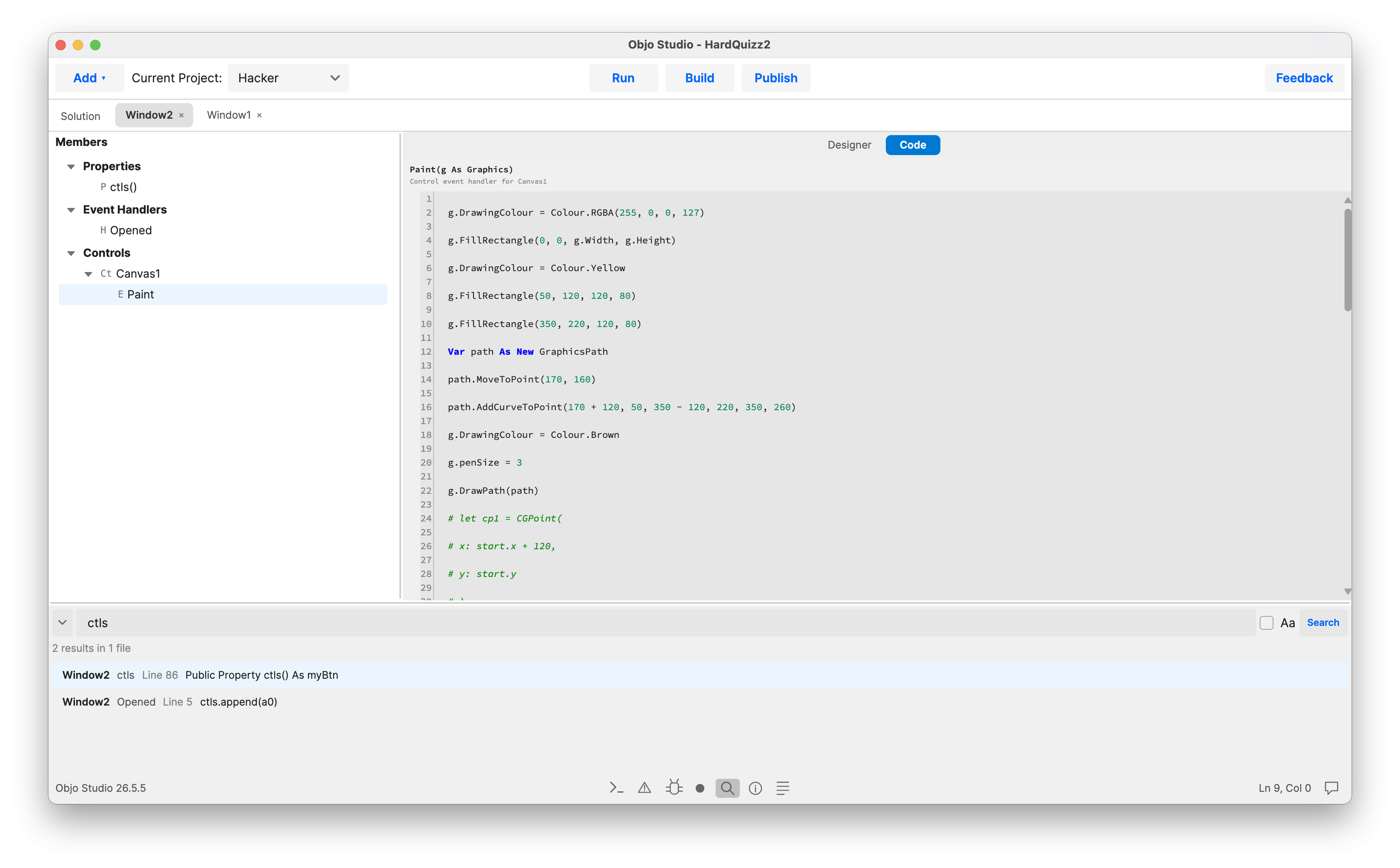This screenshot has height=868, width=1400.
Task: Open the Current Project Hacker dropdown
Action: (x=288, y=78)
